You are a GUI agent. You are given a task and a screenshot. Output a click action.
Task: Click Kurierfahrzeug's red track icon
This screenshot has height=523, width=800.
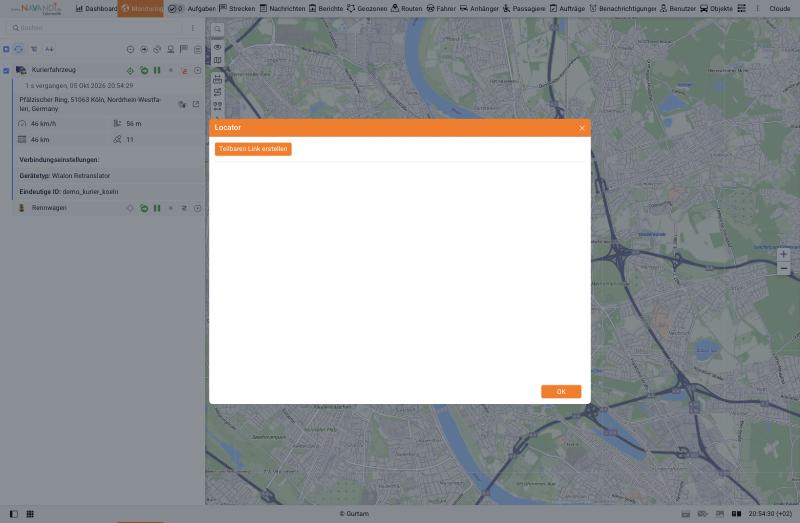click(x=184, y=70)
